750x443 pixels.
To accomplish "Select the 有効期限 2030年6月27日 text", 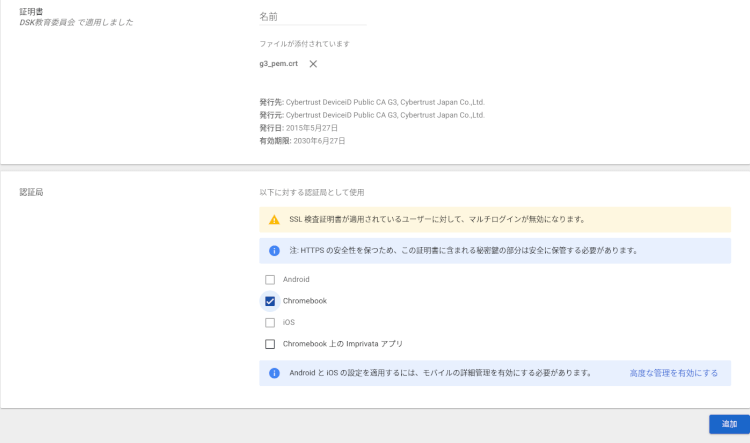I will pyautogui.click(x=302, y=141).
